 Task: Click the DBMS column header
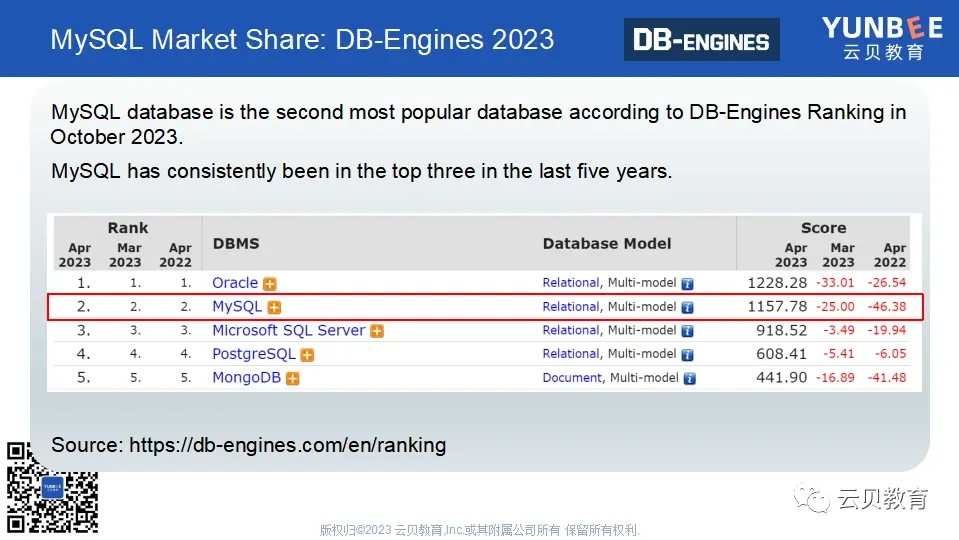[236, 243]
